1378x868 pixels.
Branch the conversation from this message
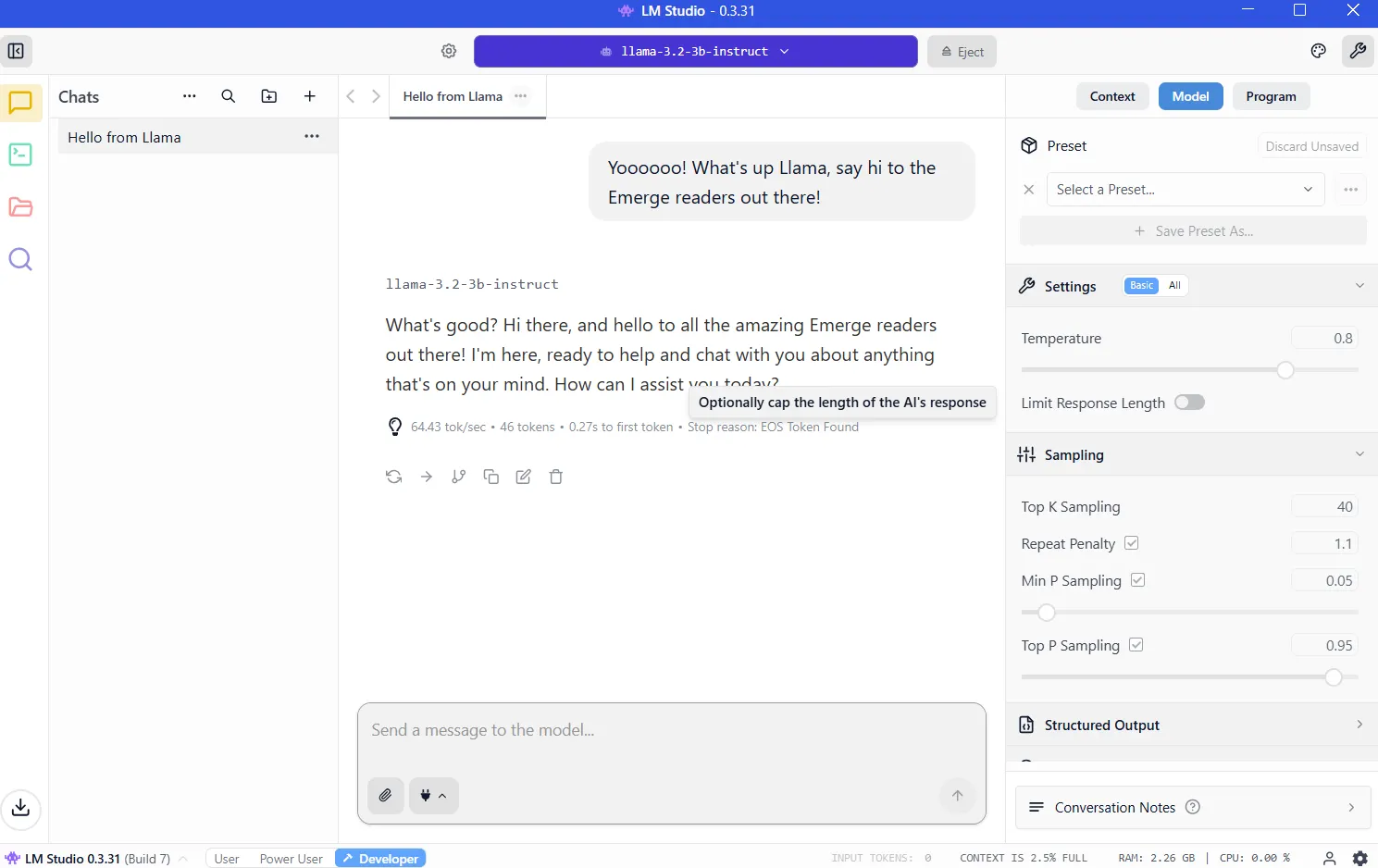(458, 477)
